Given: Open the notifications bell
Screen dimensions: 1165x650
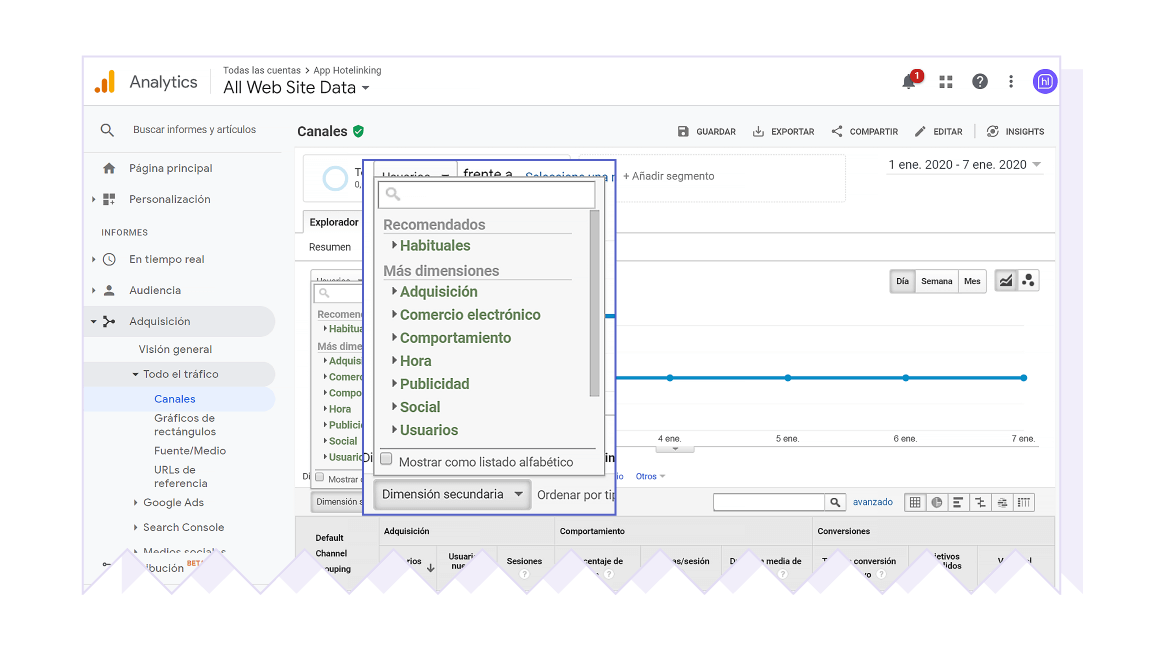Looking at the screenshot, I should coord(909,82).
